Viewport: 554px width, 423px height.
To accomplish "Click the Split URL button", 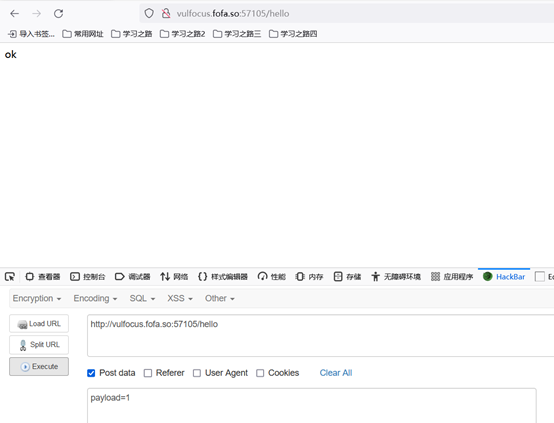I will pyautogui.click(x=39, y=345).
